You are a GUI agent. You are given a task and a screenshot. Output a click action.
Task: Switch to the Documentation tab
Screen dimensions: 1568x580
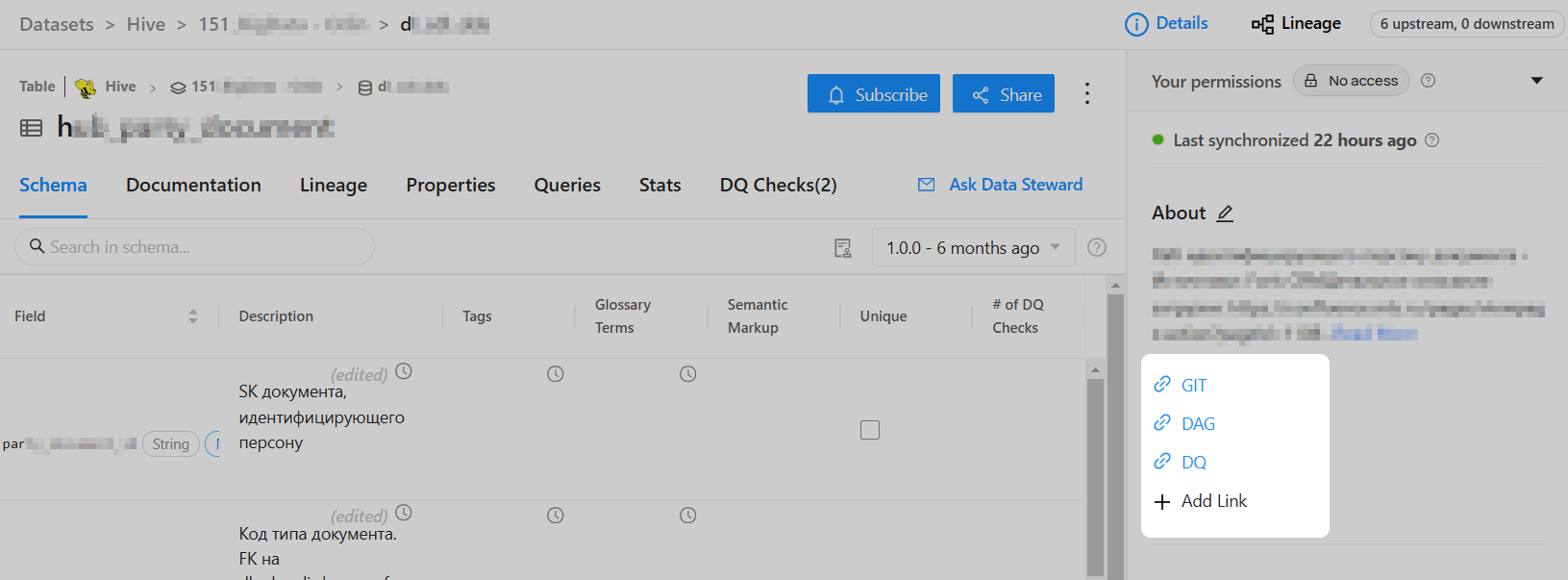[193, 185]
